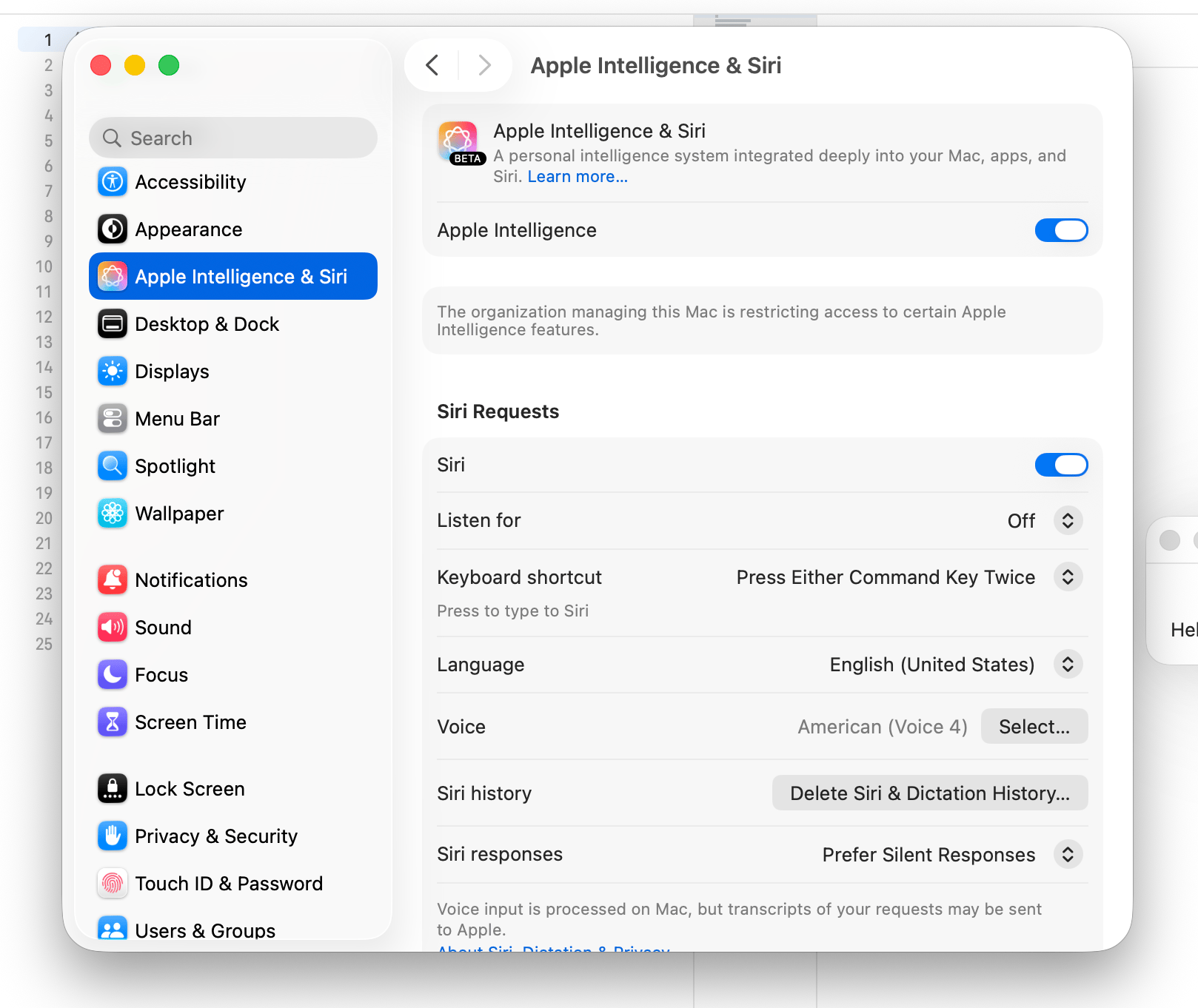Click the Displays sun icon

click(113, 372)
